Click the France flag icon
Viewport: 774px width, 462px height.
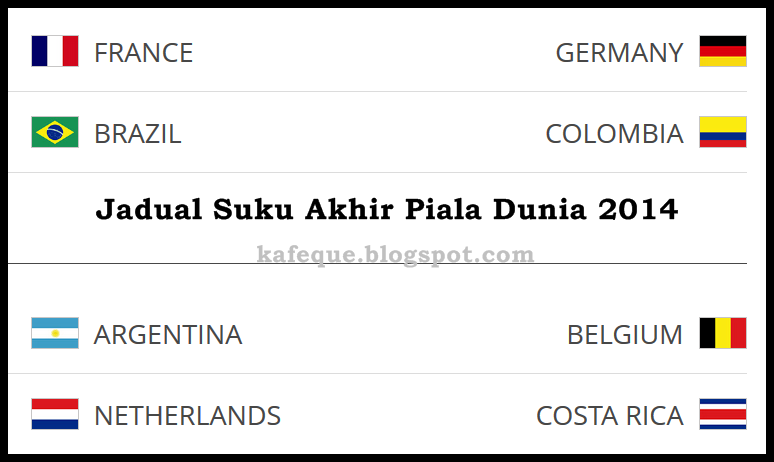click(55, 51)
